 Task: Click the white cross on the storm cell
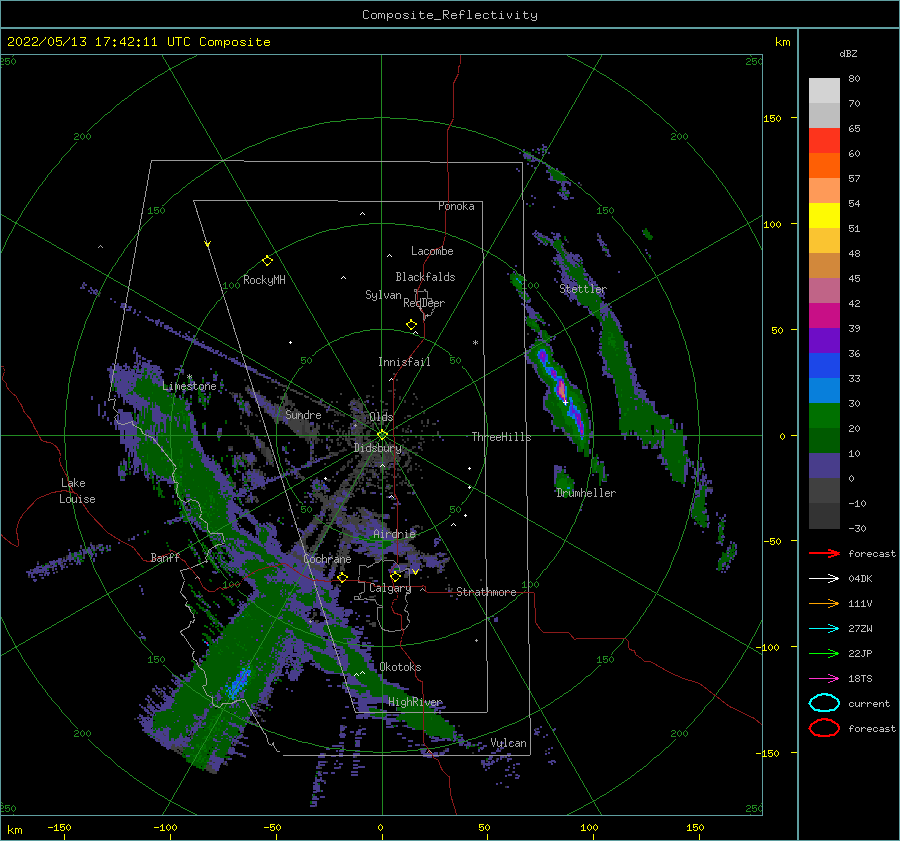(x=565, y=402)
